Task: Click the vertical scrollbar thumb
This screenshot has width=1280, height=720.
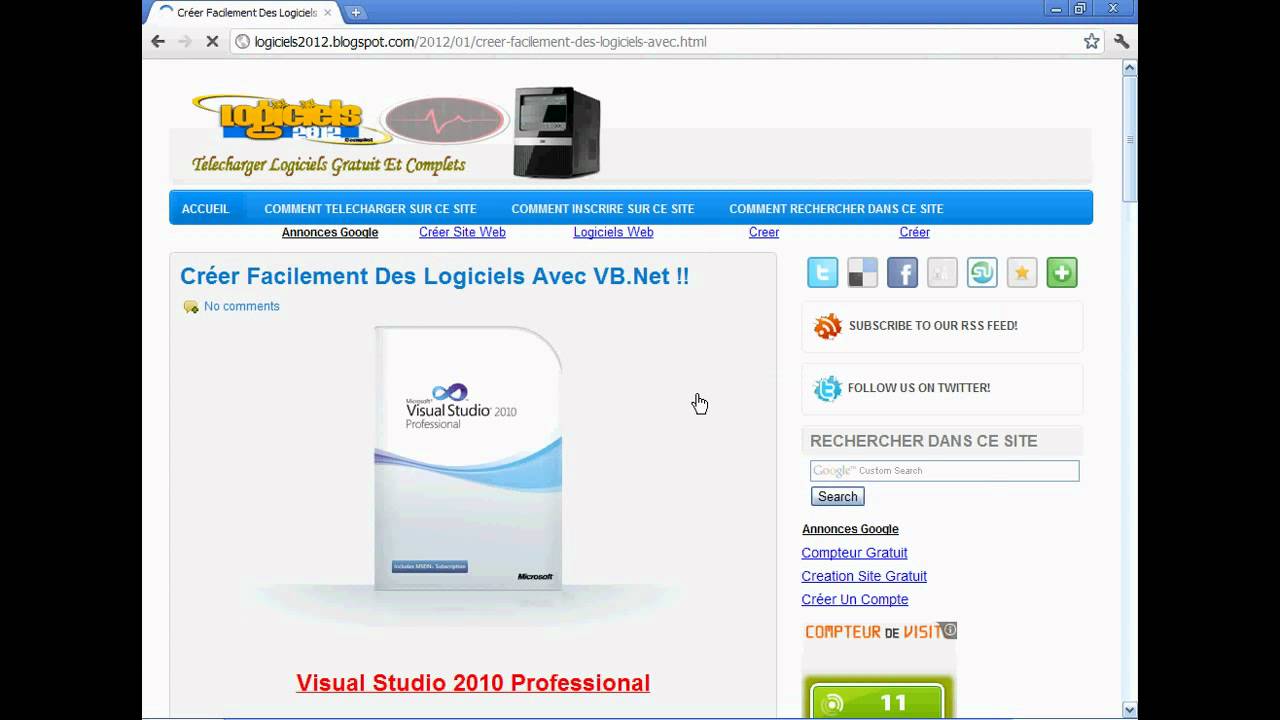Action: (1130, 139)
